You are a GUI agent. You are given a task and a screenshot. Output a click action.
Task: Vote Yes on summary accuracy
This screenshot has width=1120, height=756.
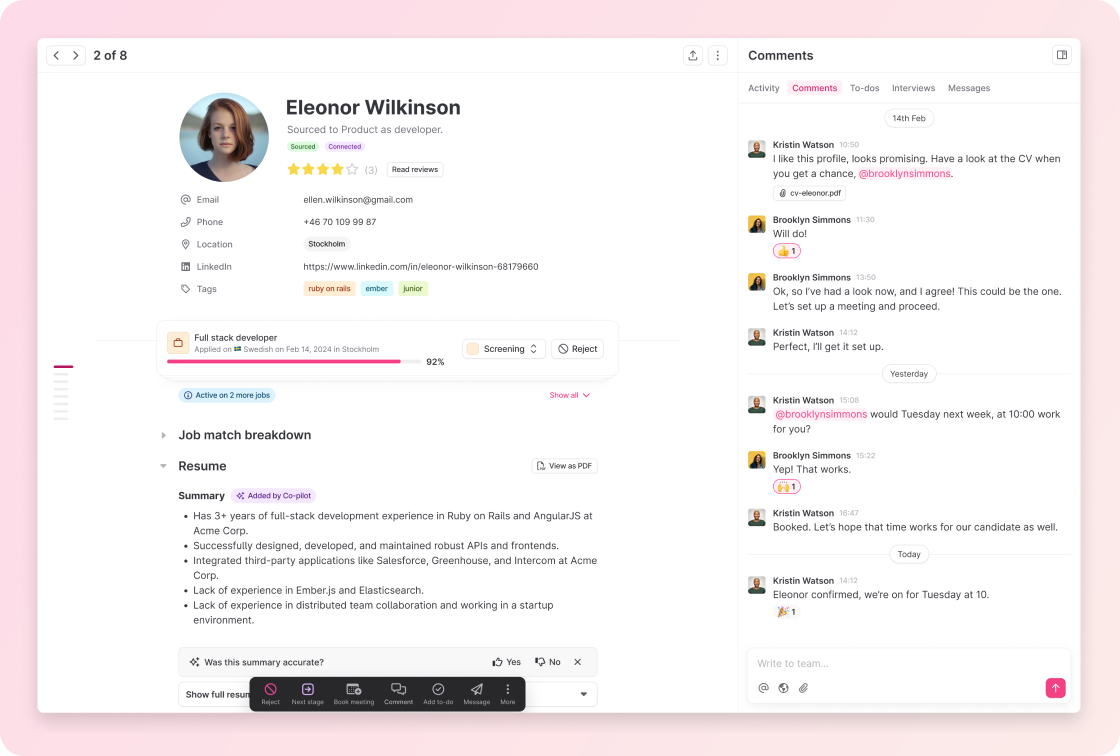[507, 662]
